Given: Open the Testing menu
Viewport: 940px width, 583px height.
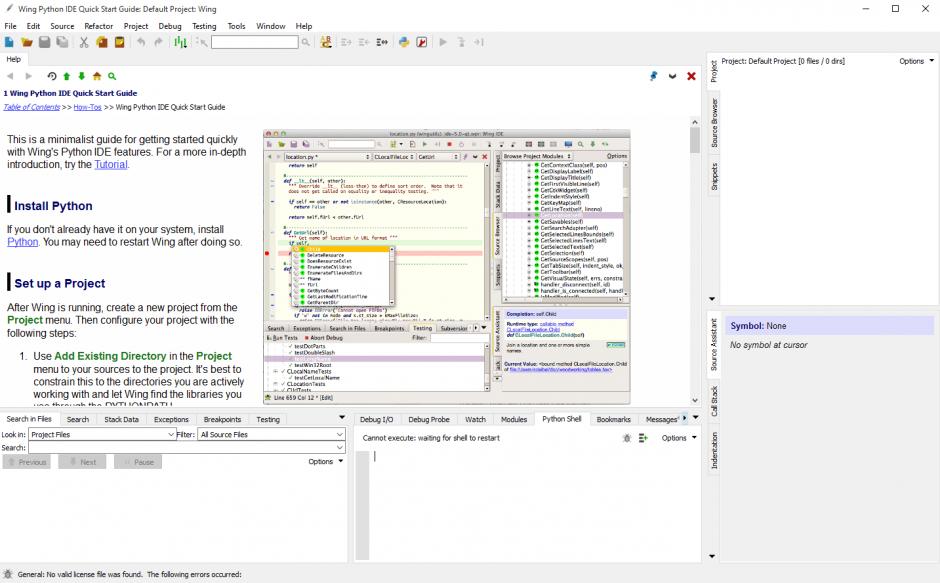Looking at the screenshot, I should coord(204,26).
